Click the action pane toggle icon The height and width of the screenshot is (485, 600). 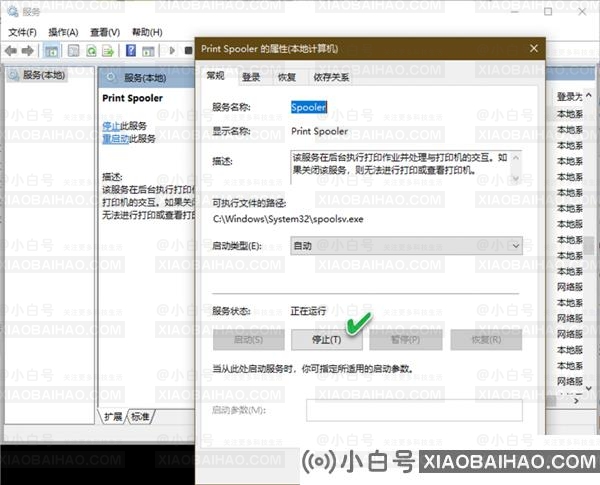coord(148,51)
